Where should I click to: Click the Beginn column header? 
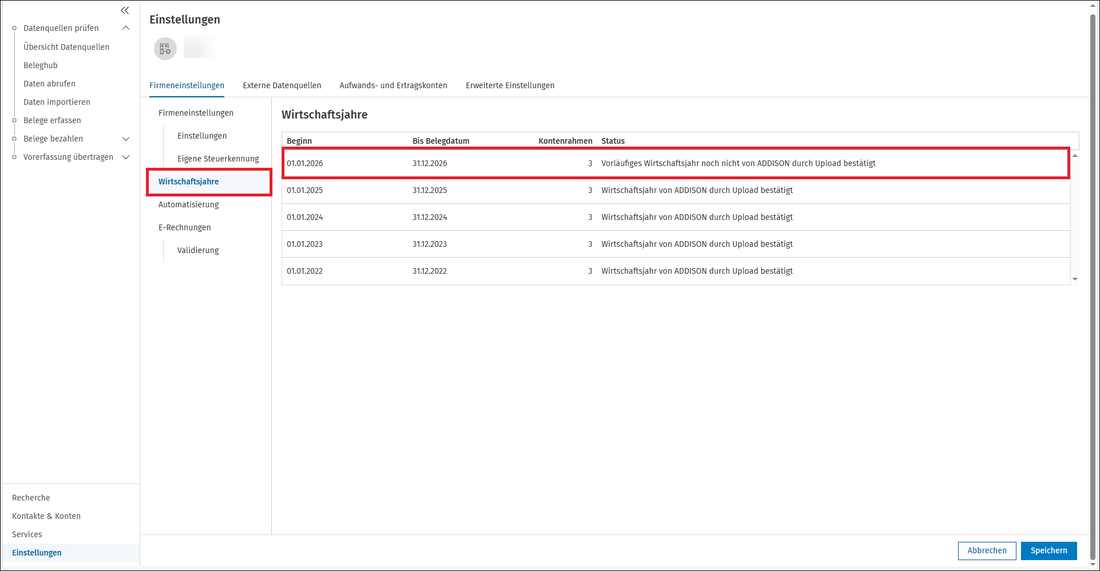click(300, 141)
